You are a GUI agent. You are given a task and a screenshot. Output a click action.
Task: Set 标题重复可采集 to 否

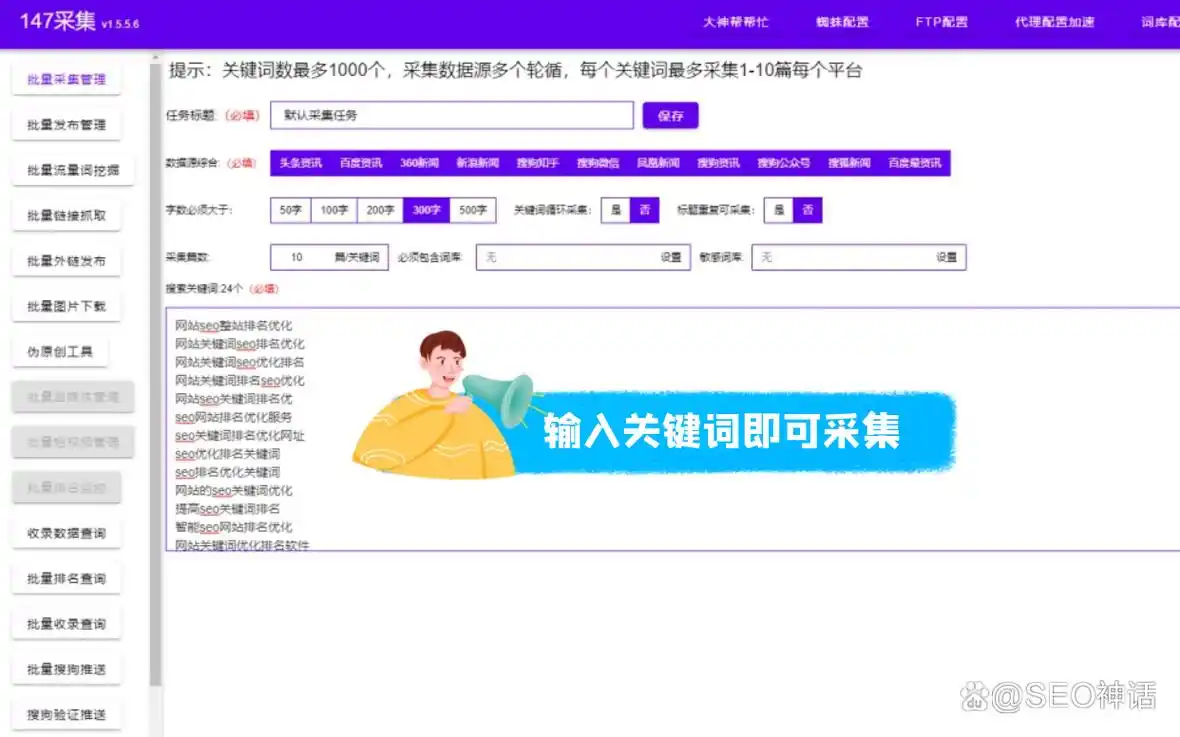coord(807,210)
